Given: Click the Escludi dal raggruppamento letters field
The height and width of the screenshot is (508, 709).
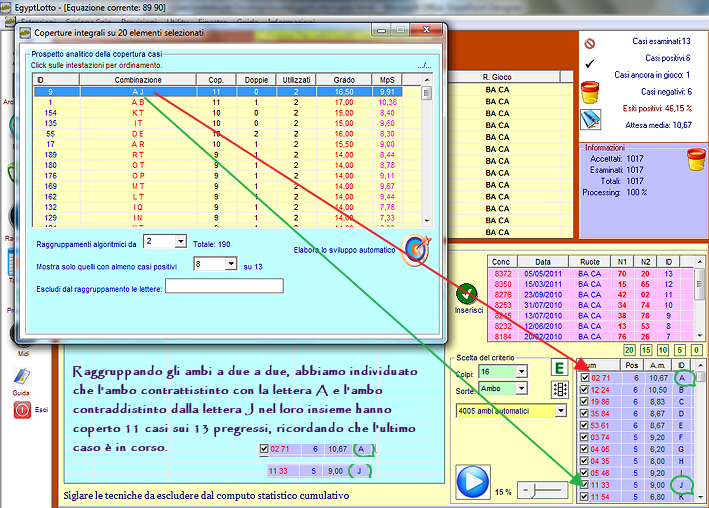Looking at the screenshot, I should pyautogui.click(x=224, y=286).
